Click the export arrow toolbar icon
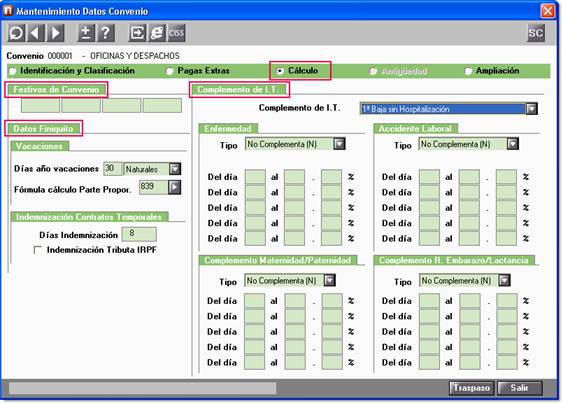563x404 pixels. (x=137, y=33)
